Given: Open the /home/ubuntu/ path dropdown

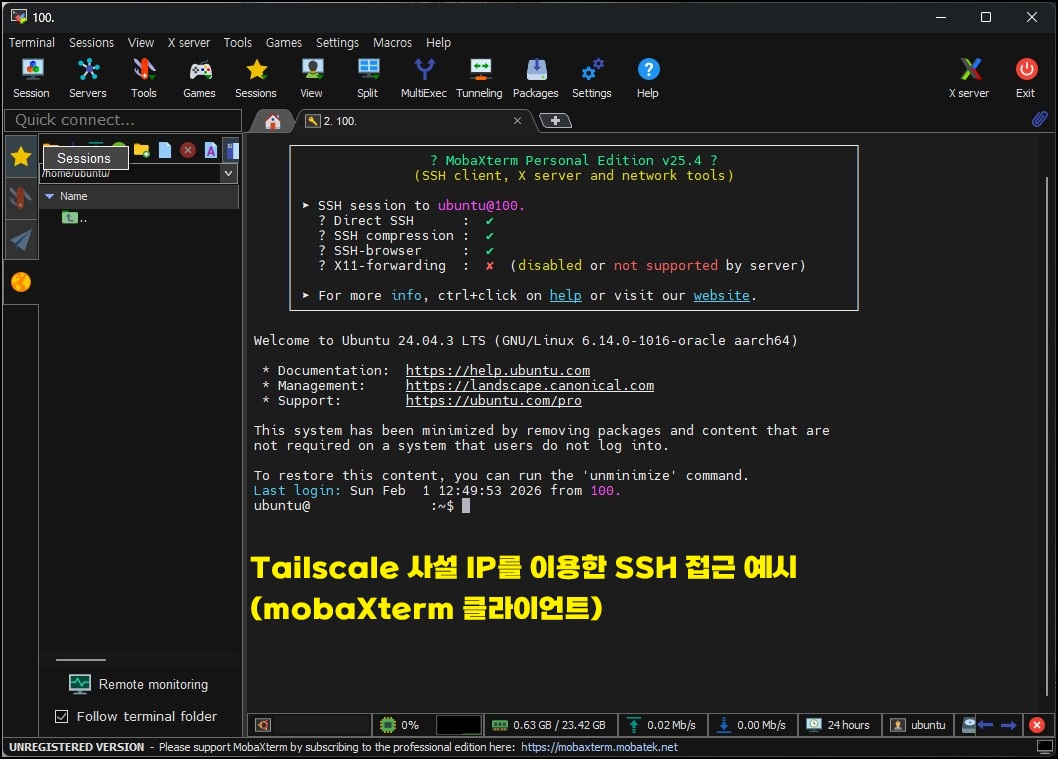Looking at the screenshot, I should pyautogui.click(x=229, y=173).
